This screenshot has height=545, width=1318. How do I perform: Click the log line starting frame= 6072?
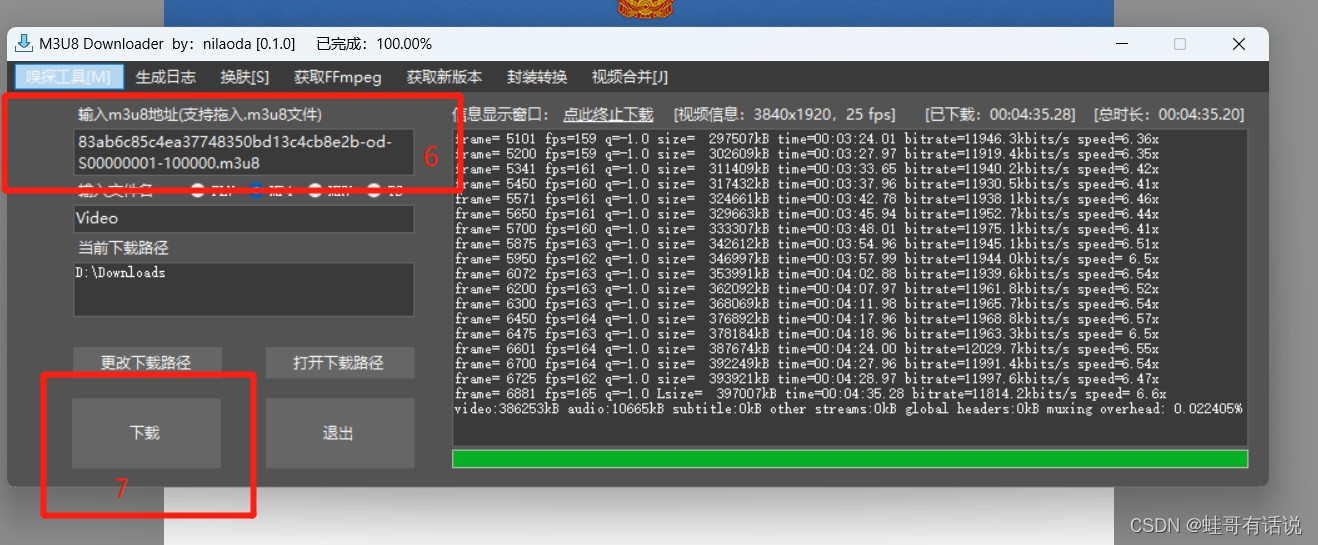pos(807,274)
